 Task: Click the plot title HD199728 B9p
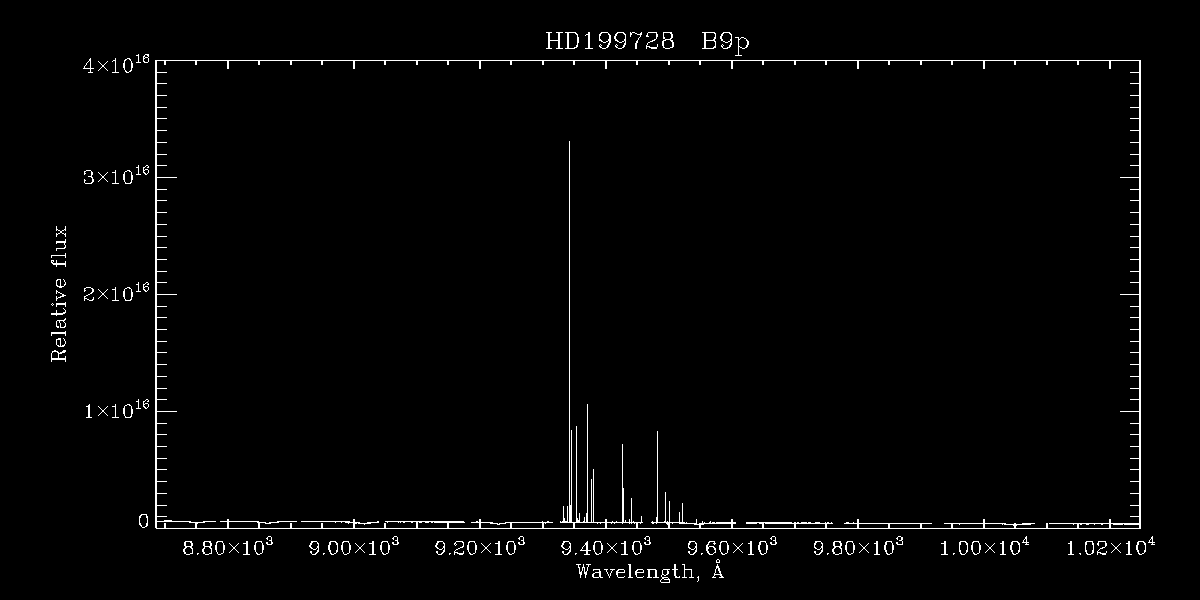646,41
